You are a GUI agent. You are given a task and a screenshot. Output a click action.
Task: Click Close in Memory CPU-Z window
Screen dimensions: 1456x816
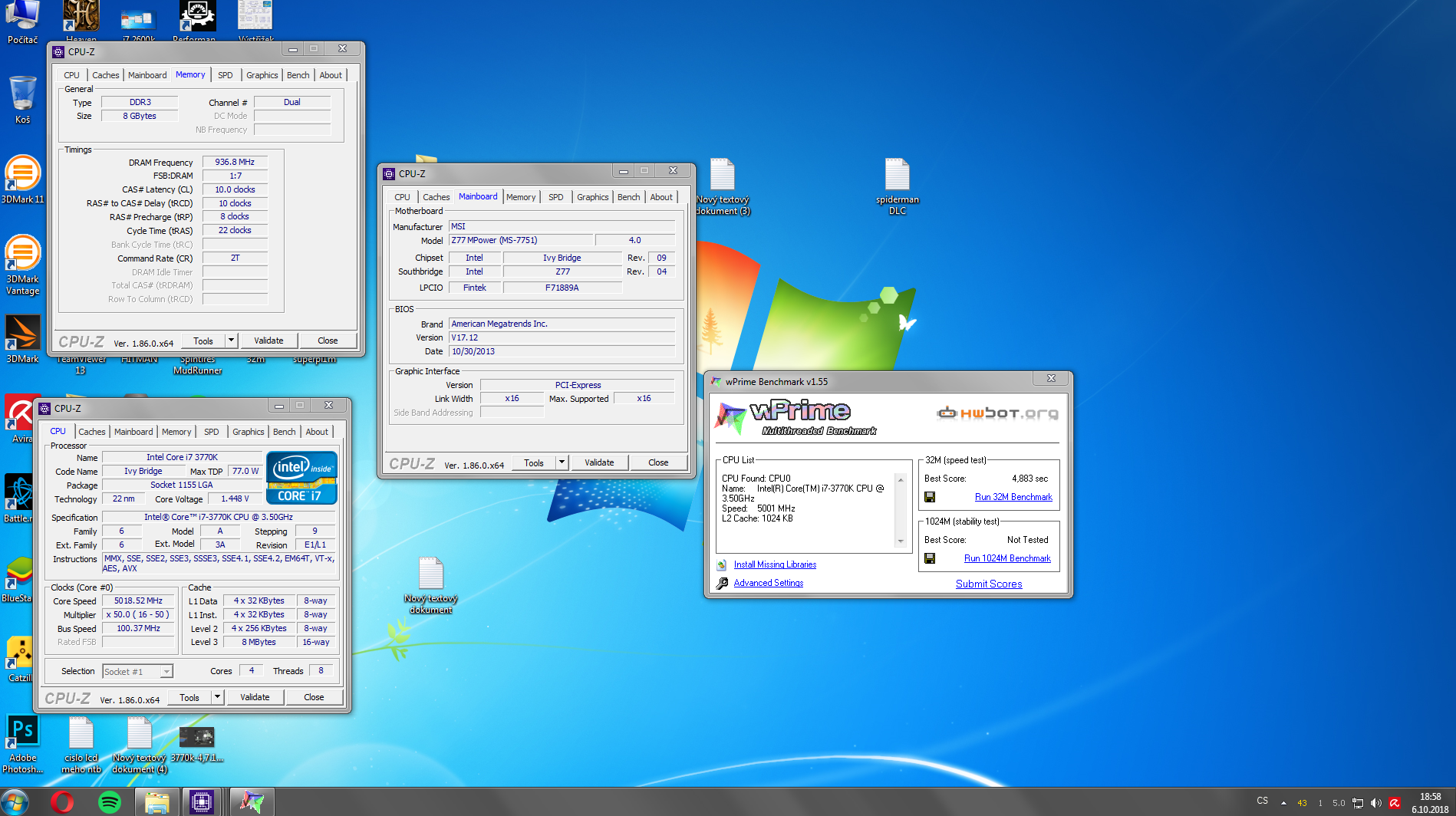pyautogui.click(x=328, y=341)
